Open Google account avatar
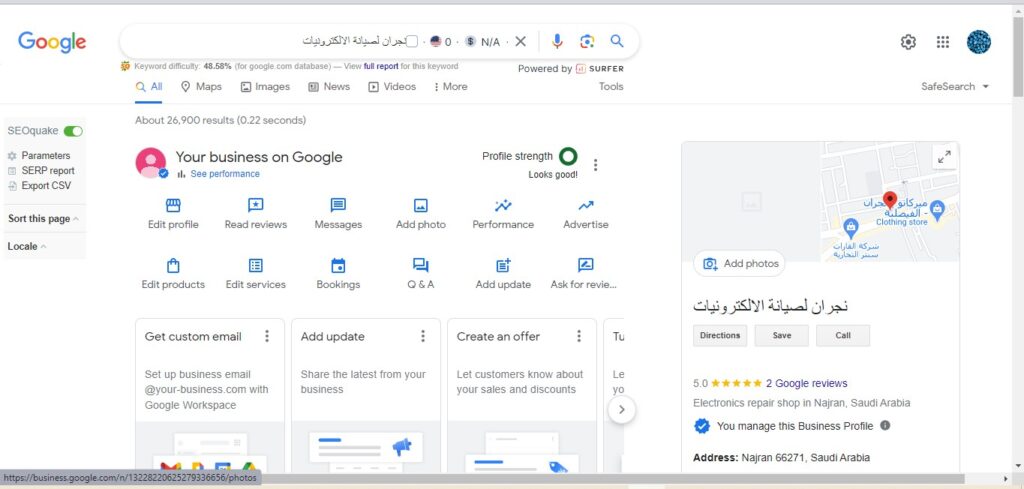Viewport: 1024px width, 489px height. [978, 42]
